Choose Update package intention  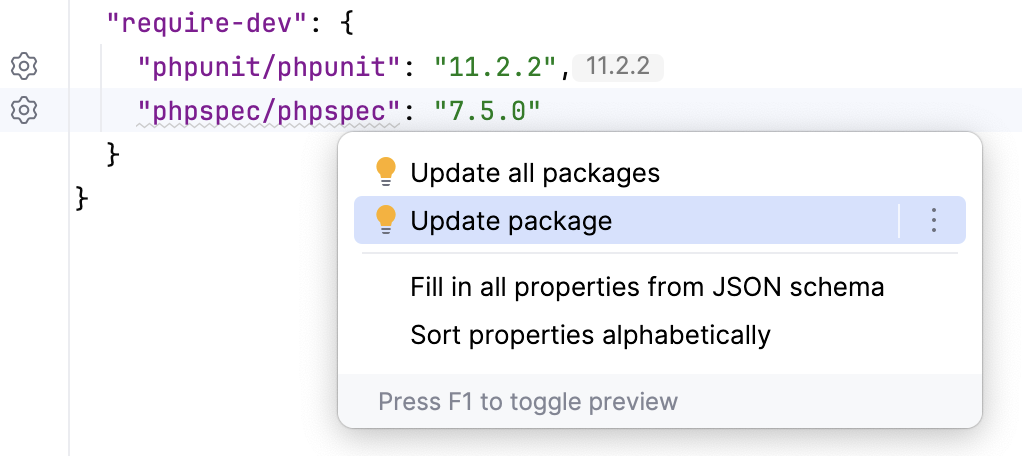click(511, 220)
